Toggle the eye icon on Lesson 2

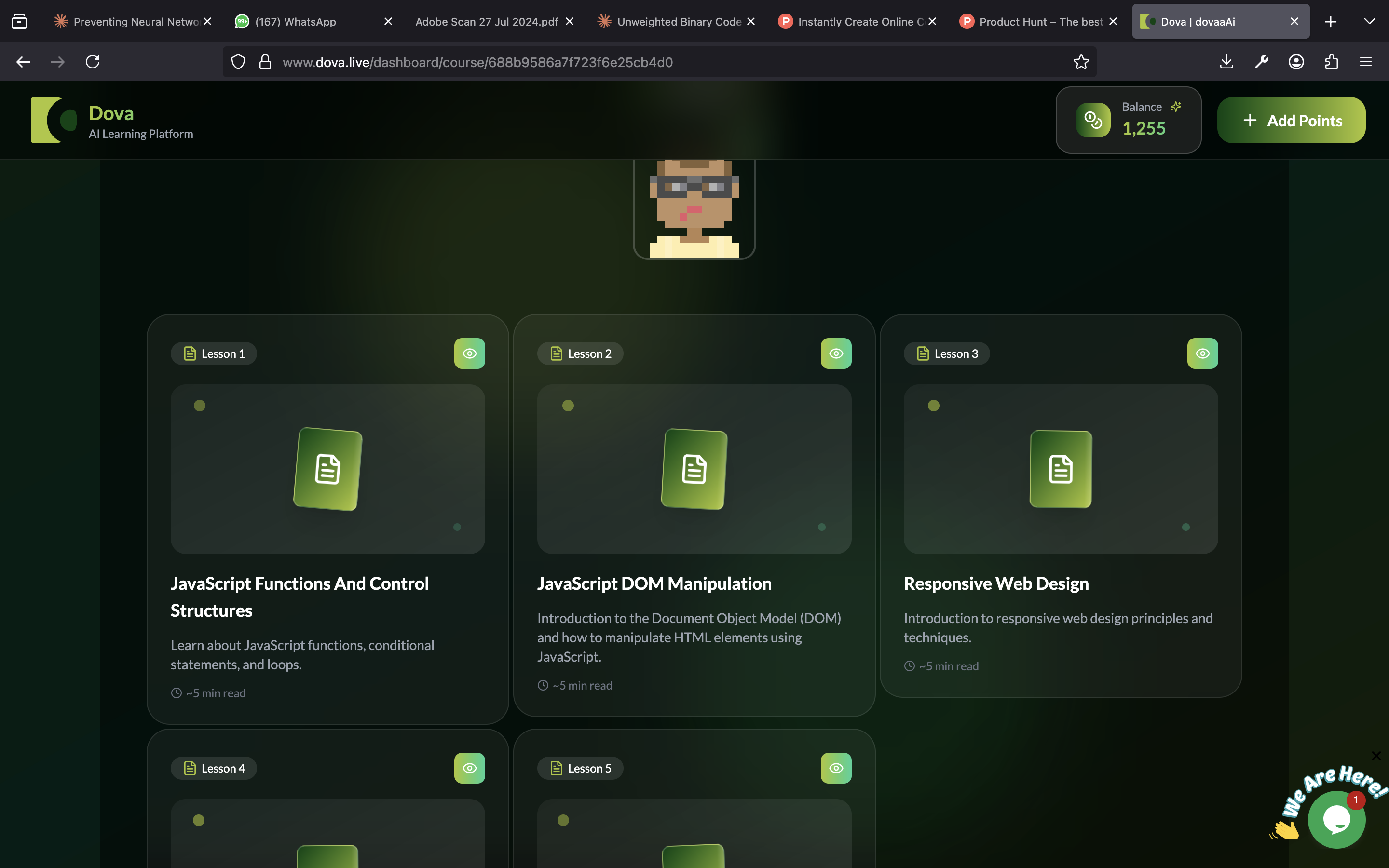click(x=836, y=353)
